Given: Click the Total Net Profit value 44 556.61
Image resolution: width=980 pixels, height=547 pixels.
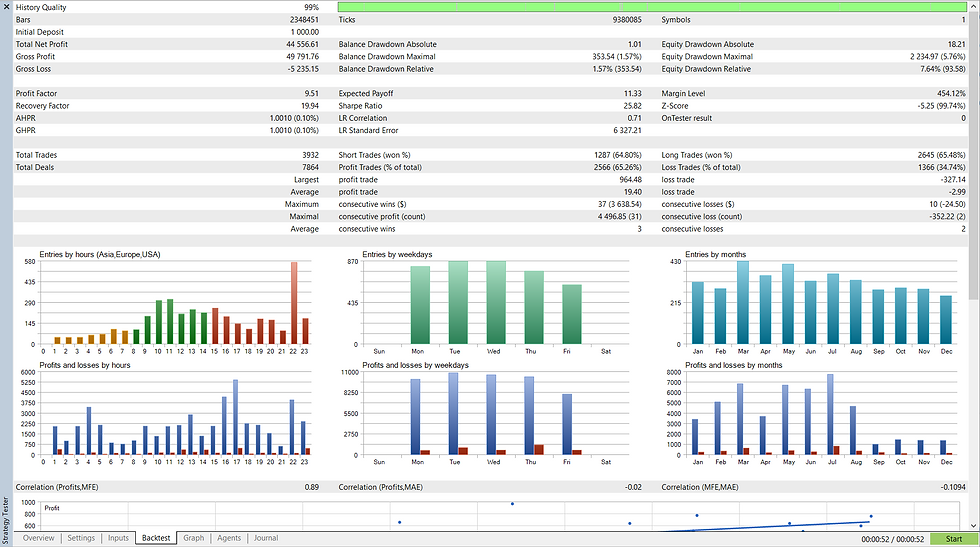Looking at the screenshot, I should pyautogui.click(x=302, y=44).
